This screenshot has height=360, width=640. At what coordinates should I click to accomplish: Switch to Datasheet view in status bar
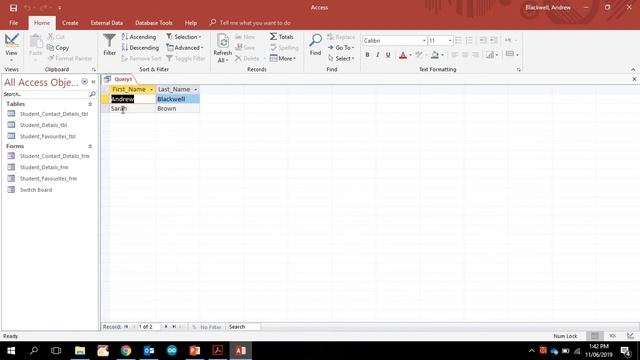595,336
